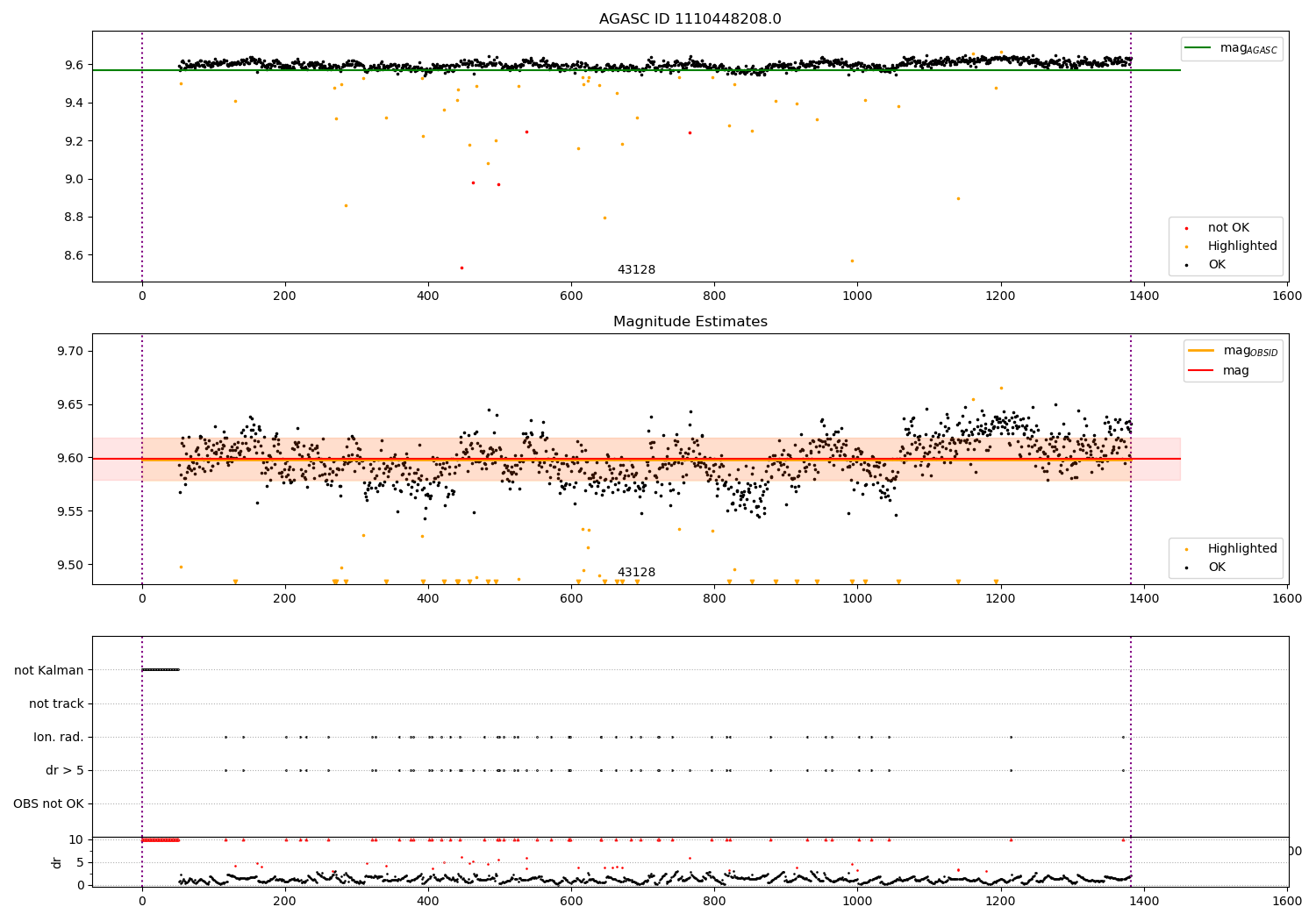This screenshot has height=921, width=1316.
Task: Click the 'not track' row label
Action: [x=56, y=704]
